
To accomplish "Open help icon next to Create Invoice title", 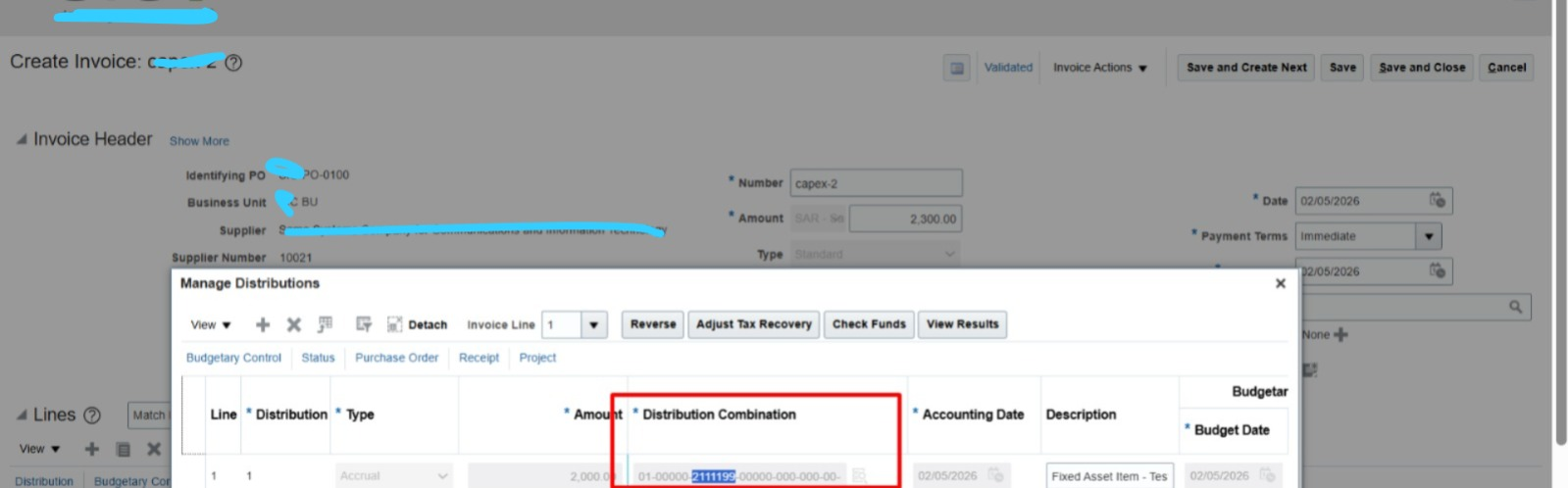I will pyautogui.click(x=233, y=63).
